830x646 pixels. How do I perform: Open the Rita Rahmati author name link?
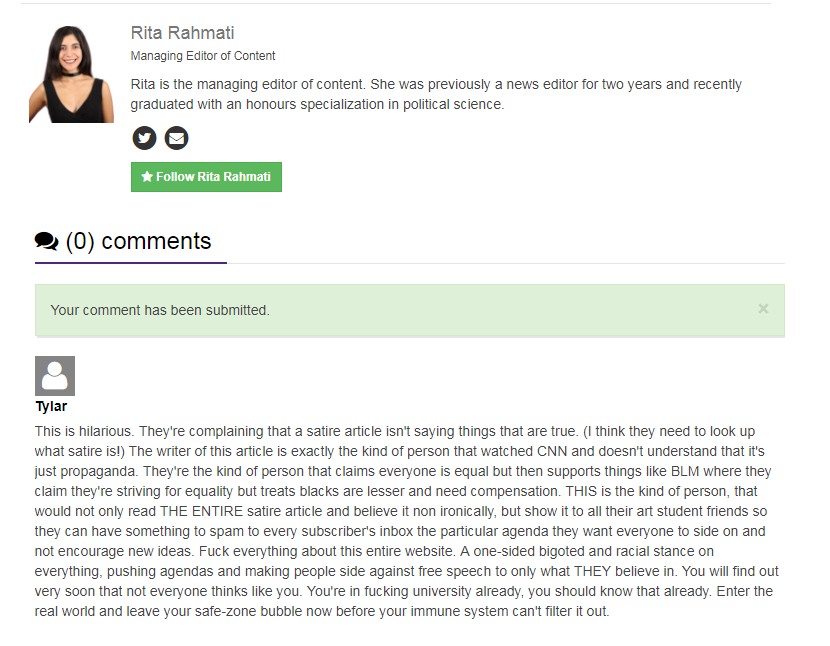[182, 33]
